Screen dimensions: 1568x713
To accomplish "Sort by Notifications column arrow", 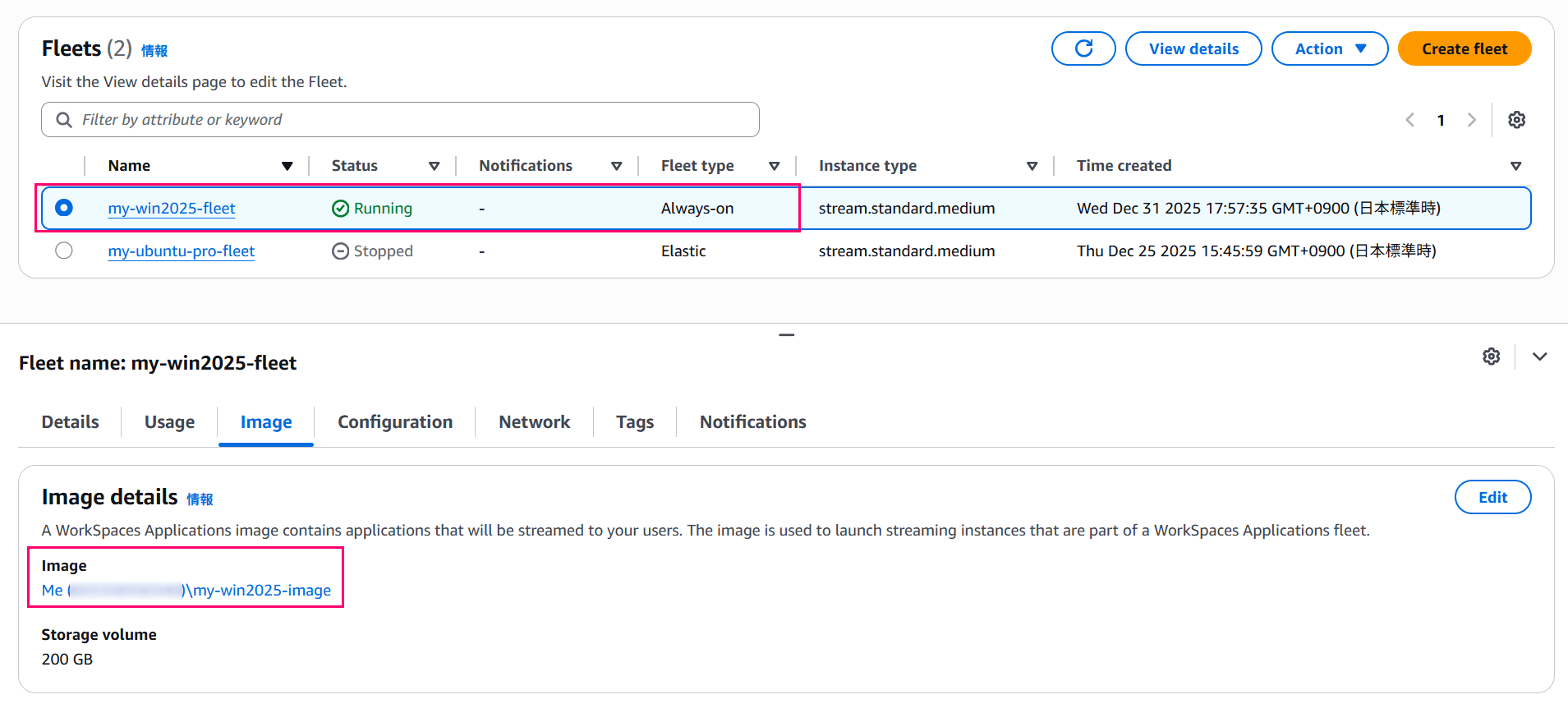I will pyautogui.click(x=617, y=166).
